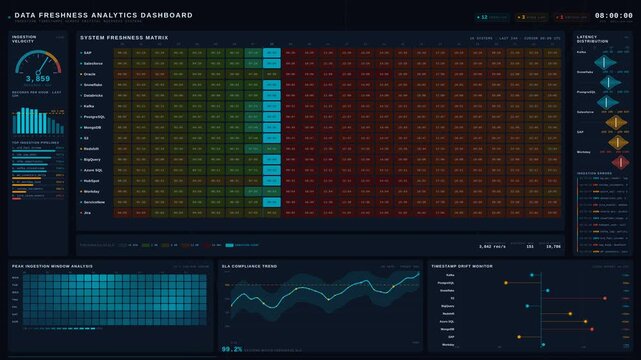This screenshot has height=360, width=641.
Task: Select the Workday row label in freshness matrix
Action: pos(92,191)
